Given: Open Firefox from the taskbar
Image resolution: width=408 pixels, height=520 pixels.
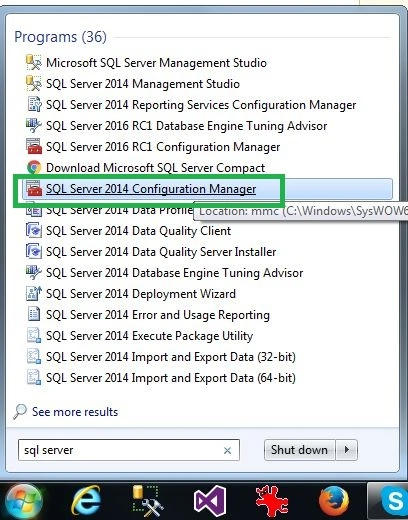Looking at the screenshot, I should click(334, 501).
